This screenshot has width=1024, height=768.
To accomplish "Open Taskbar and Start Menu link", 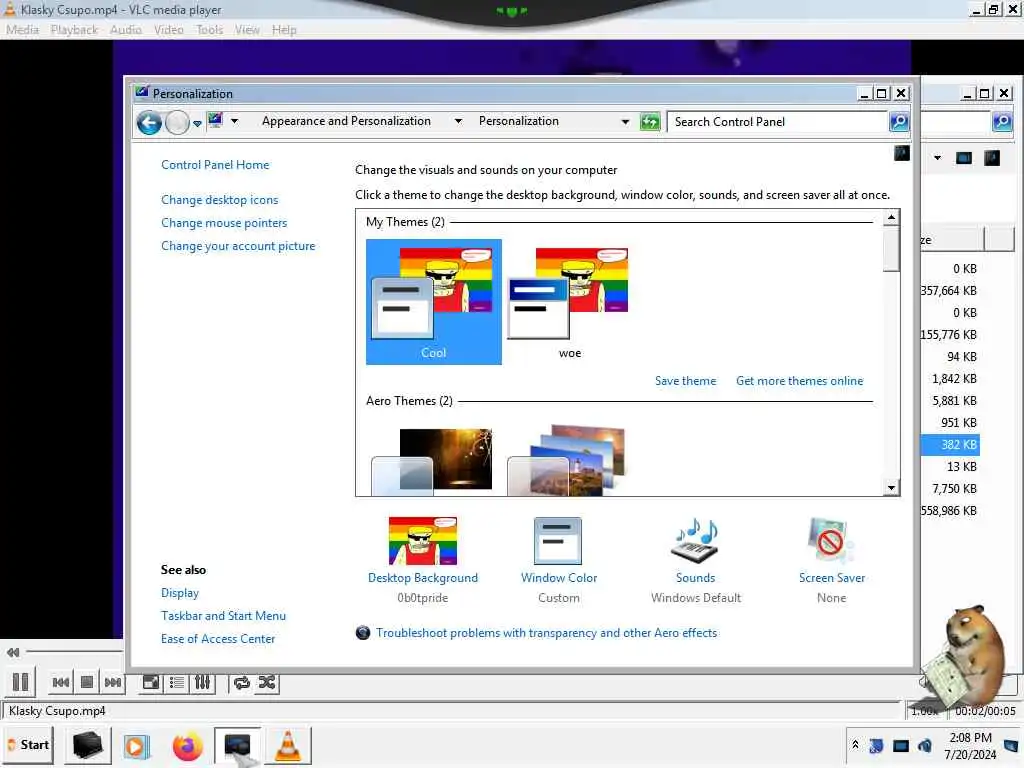I will [x=223, y=616].
